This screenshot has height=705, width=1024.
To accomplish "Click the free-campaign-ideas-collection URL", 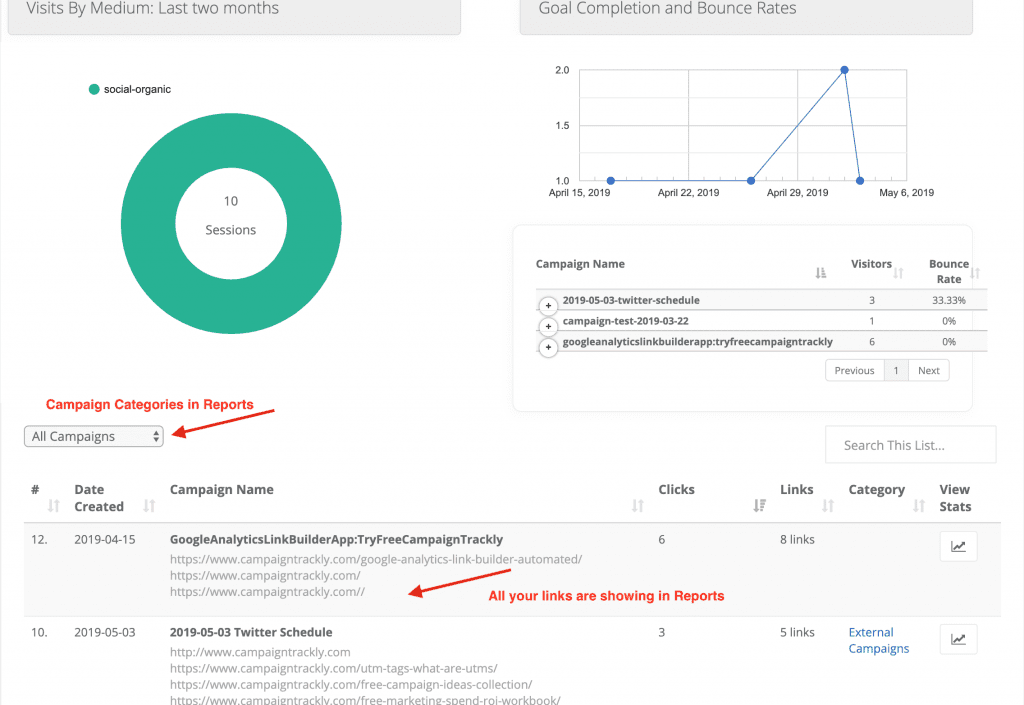I will click(351, 685).
